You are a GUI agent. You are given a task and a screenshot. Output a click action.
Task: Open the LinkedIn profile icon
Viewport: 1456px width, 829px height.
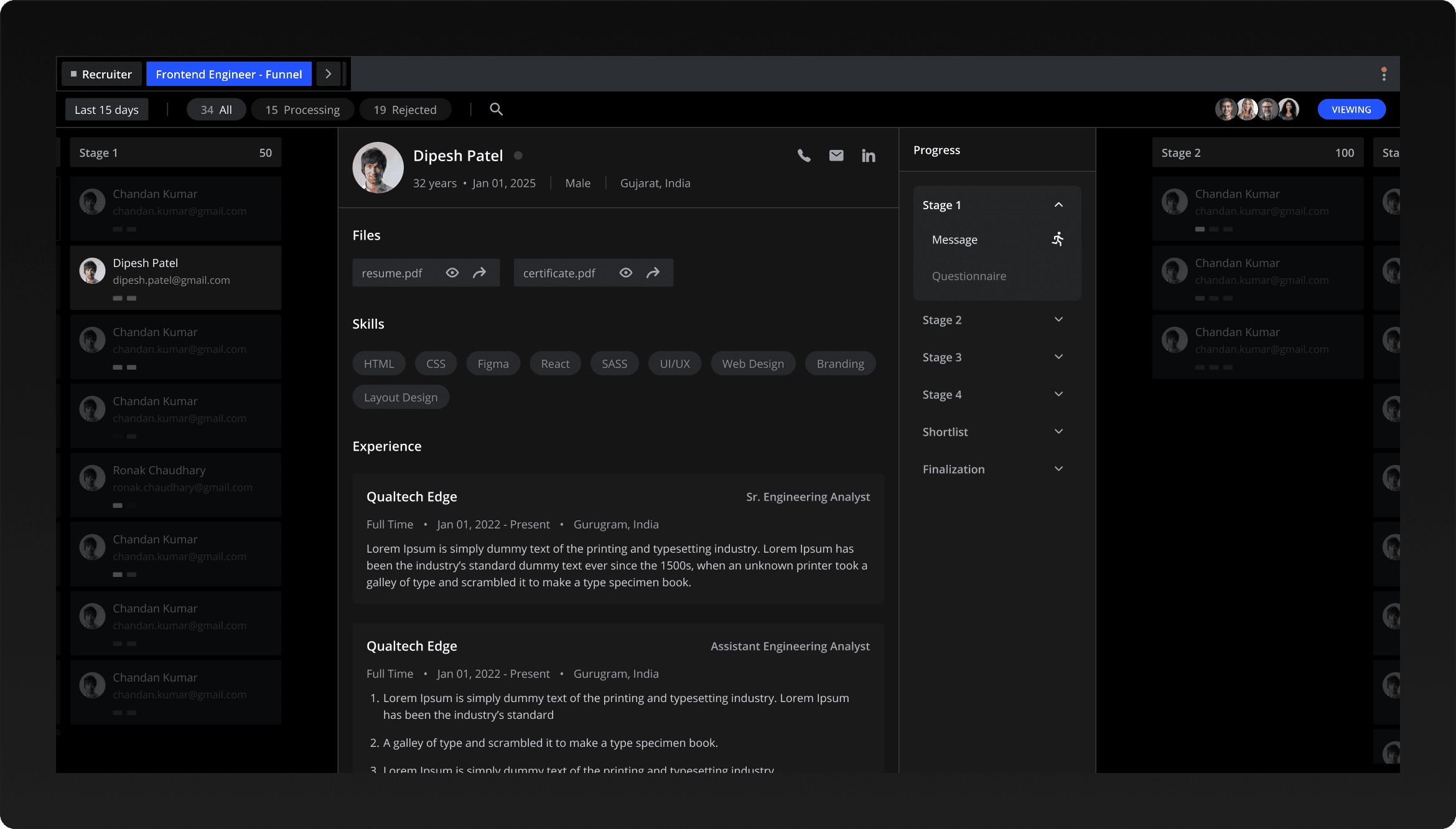click(x=868, y=156)
